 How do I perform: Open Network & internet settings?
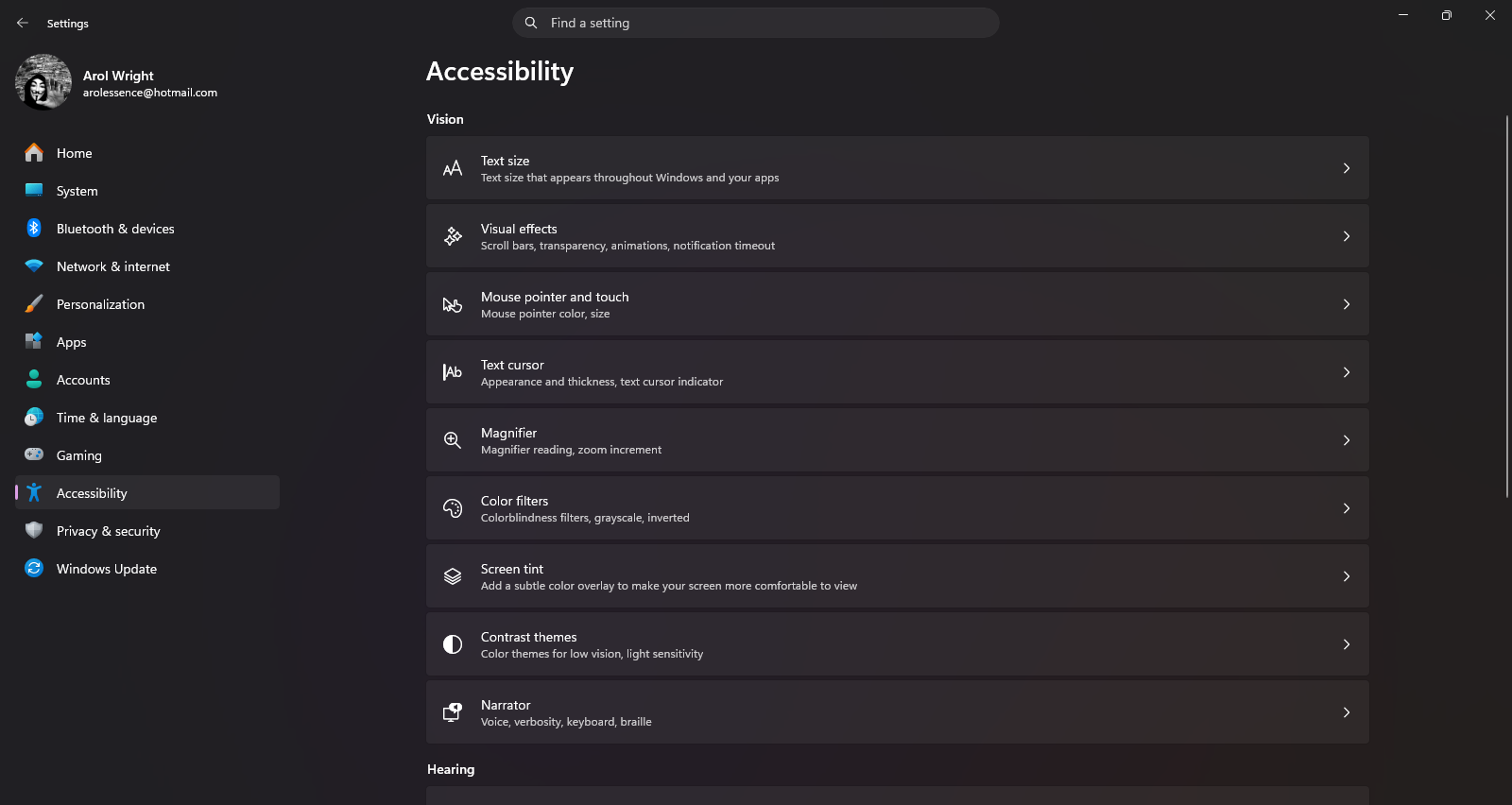(147, 265)
